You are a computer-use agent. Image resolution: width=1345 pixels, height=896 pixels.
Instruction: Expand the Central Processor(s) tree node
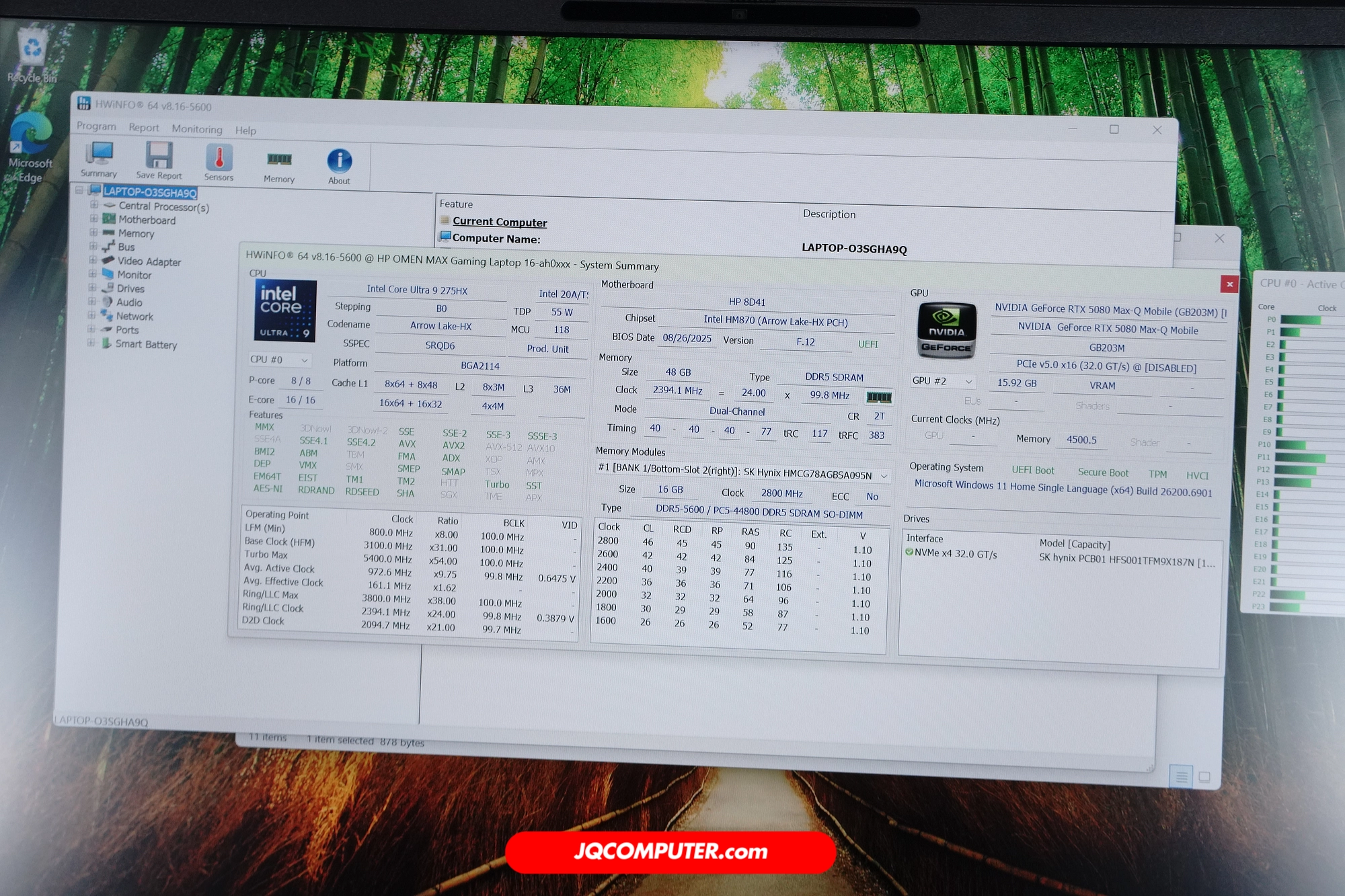click(94, 205)
